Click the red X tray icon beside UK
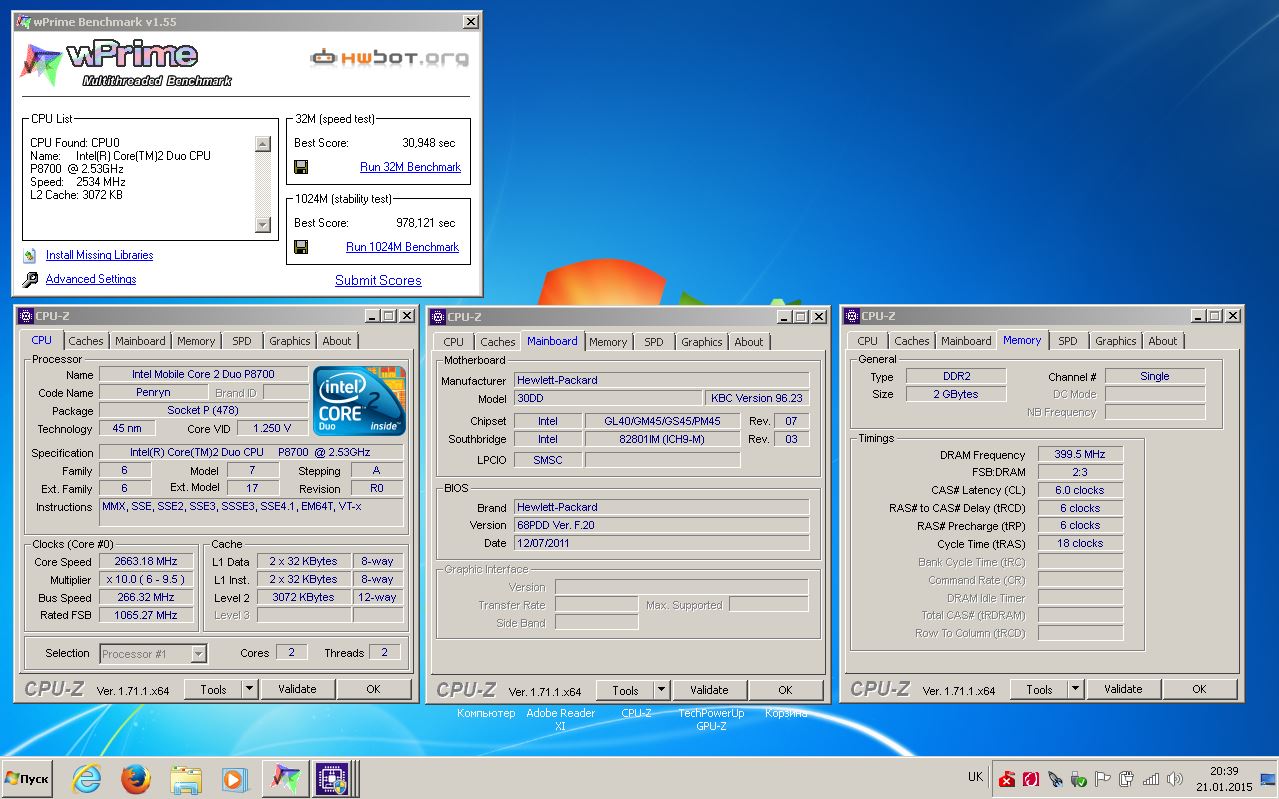 click(1008, 779)
